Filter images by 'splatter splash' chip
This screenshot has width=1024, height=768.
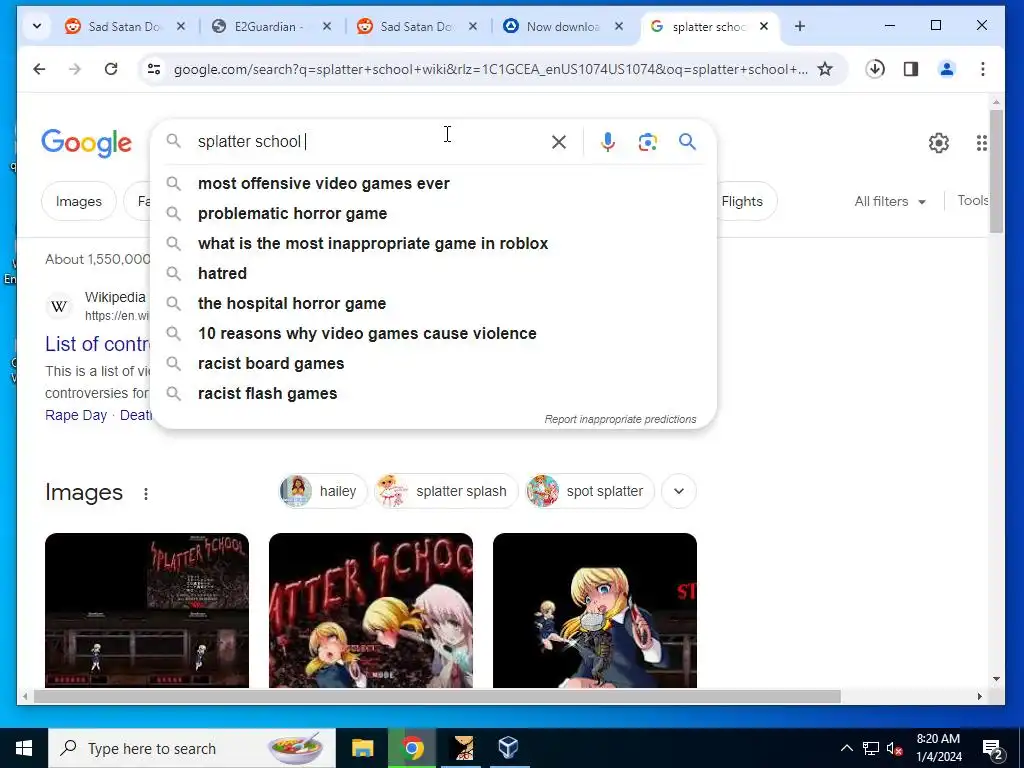[445, 491]
